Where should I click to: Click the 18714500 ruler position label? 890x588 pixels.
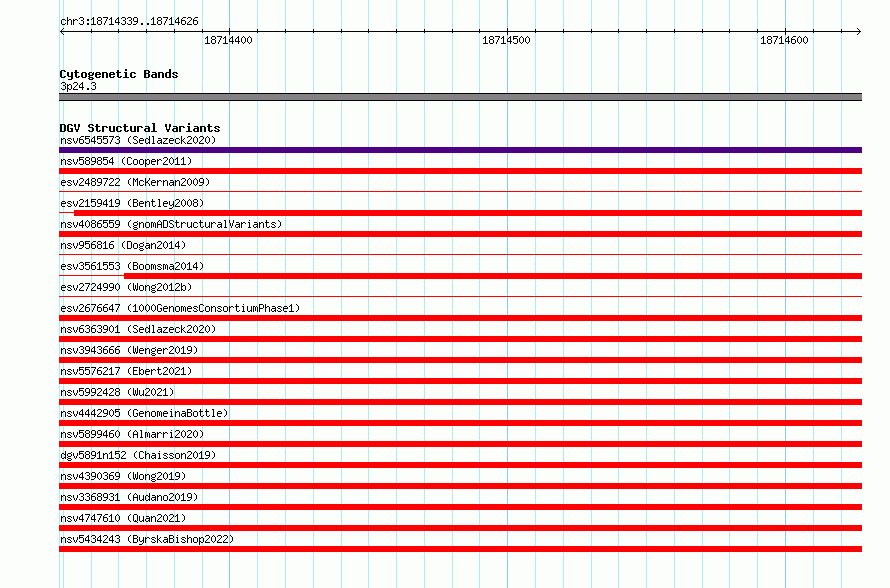point(506,40)
